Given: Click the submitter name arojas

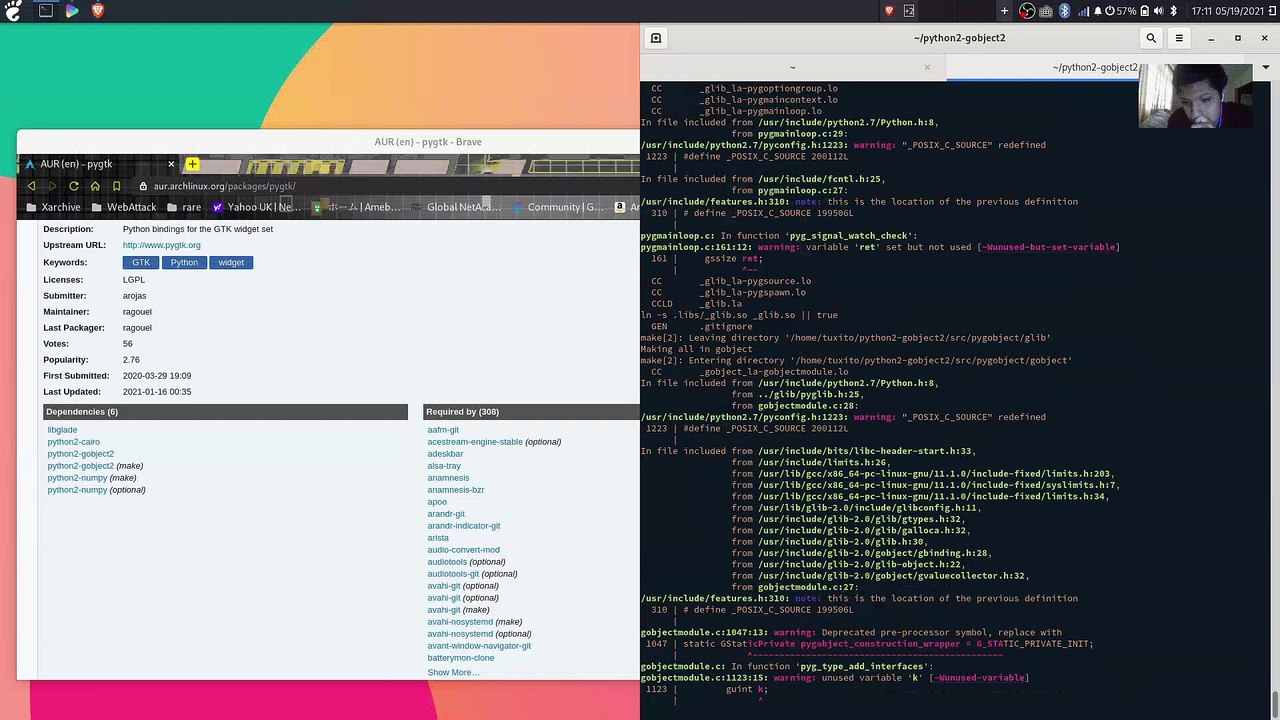Looking at the screenshot, I should tap(134, 296).
